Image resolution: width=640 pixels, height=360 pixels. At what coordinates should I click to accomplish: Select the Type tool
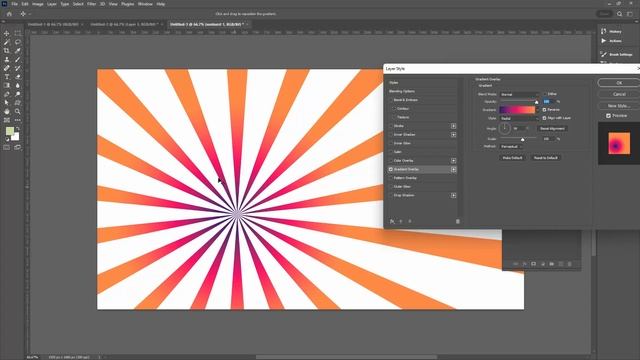click(7, 77)
